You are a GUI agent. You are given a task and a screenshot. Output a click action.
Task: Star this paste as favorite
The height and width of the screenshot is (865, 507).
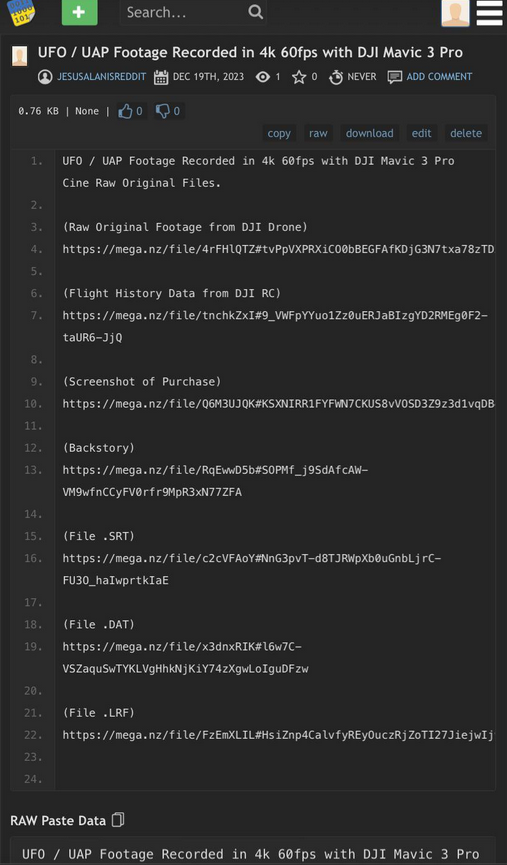tap(298, 77)
